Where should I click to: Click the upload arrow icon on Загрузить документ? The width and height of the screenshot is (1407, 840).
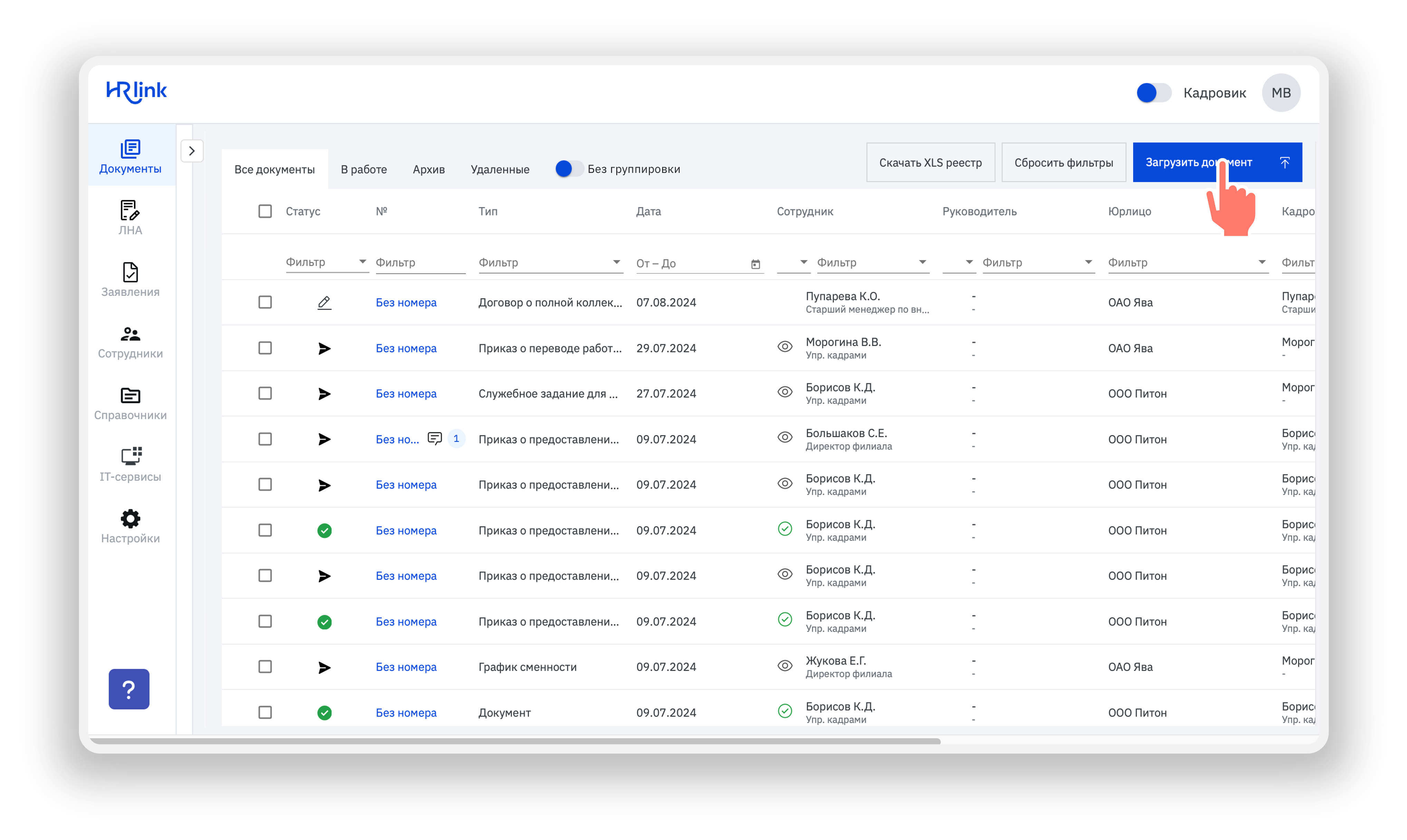click(x=1285, y=163)
